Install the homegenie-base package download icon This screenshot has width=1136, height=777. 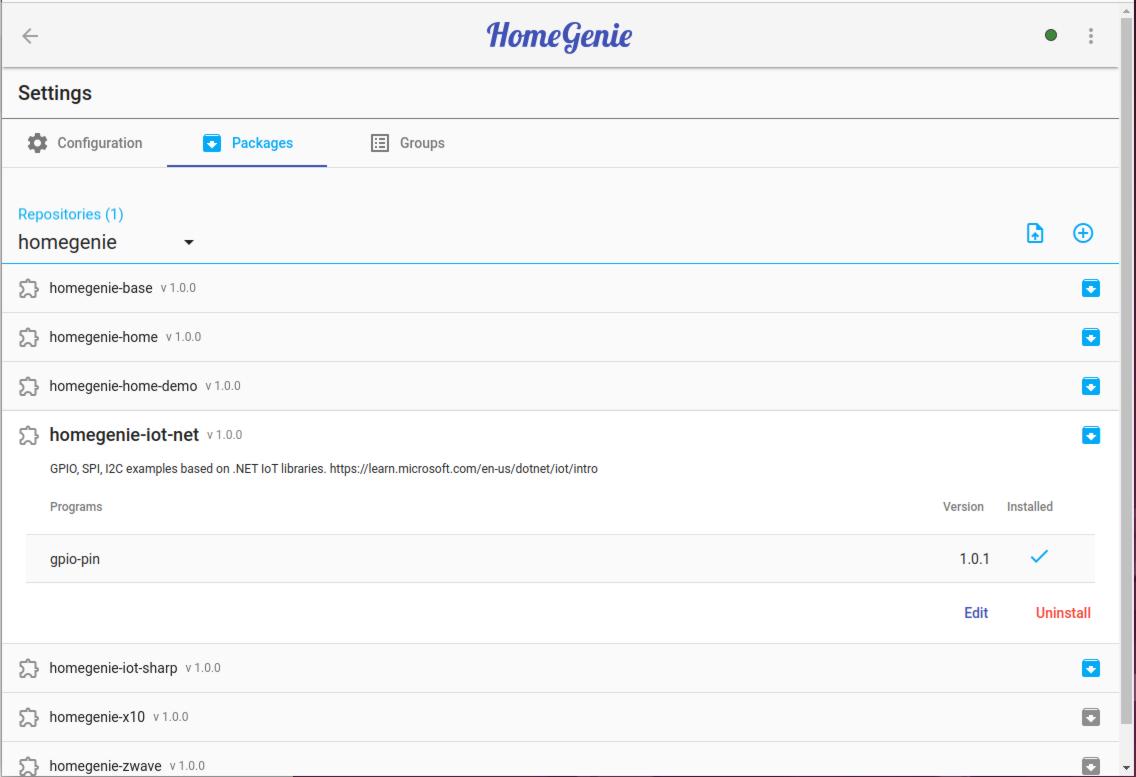(x=1090, y=288)
